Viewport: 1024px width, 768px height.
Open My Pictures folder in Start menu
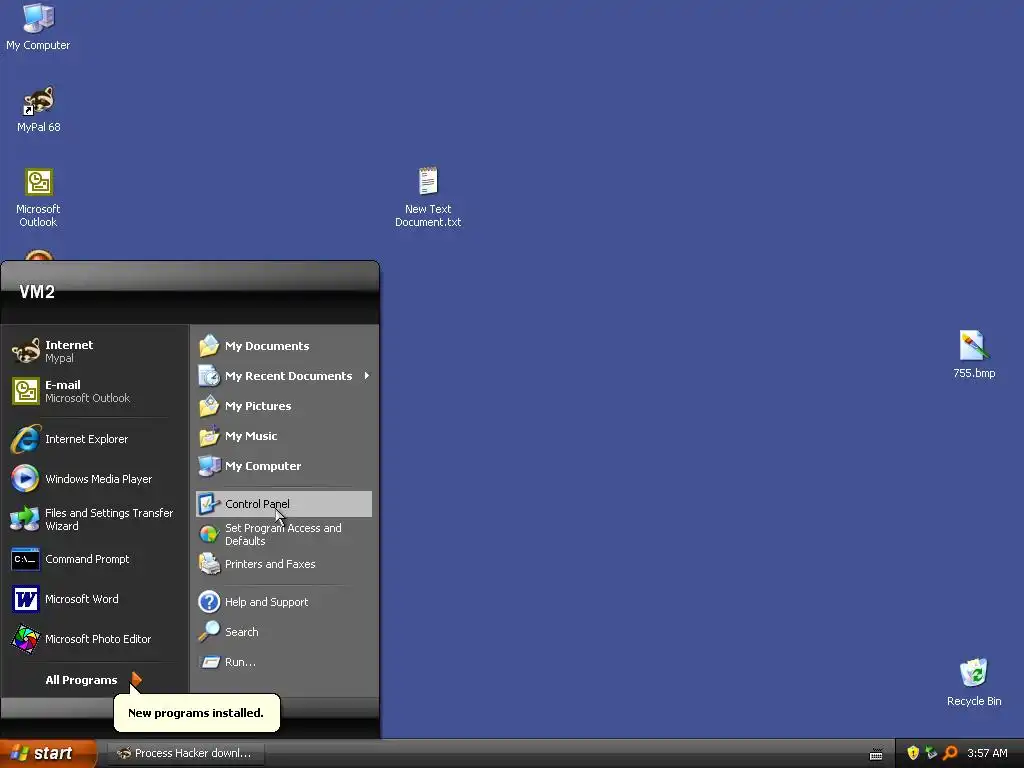point(283,406)
